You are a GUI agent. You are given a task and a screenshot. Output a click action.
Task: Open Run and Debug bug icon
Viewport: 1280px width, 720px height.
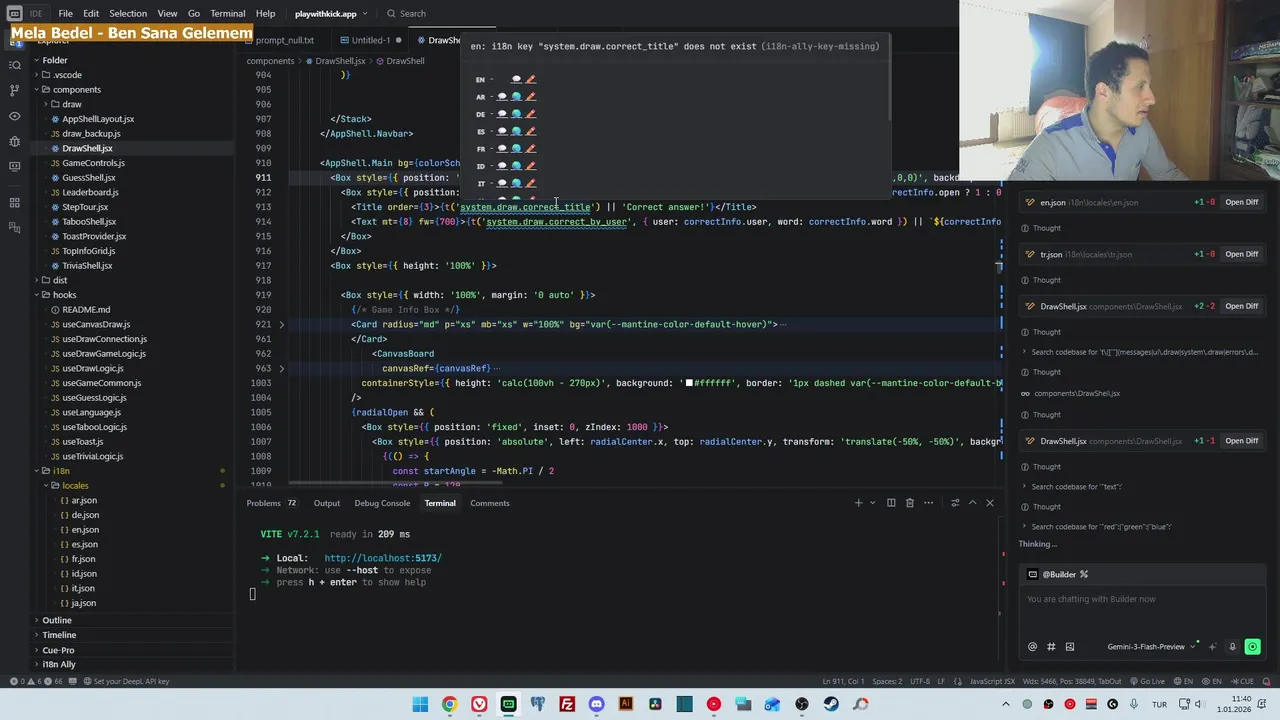point(14,141)
